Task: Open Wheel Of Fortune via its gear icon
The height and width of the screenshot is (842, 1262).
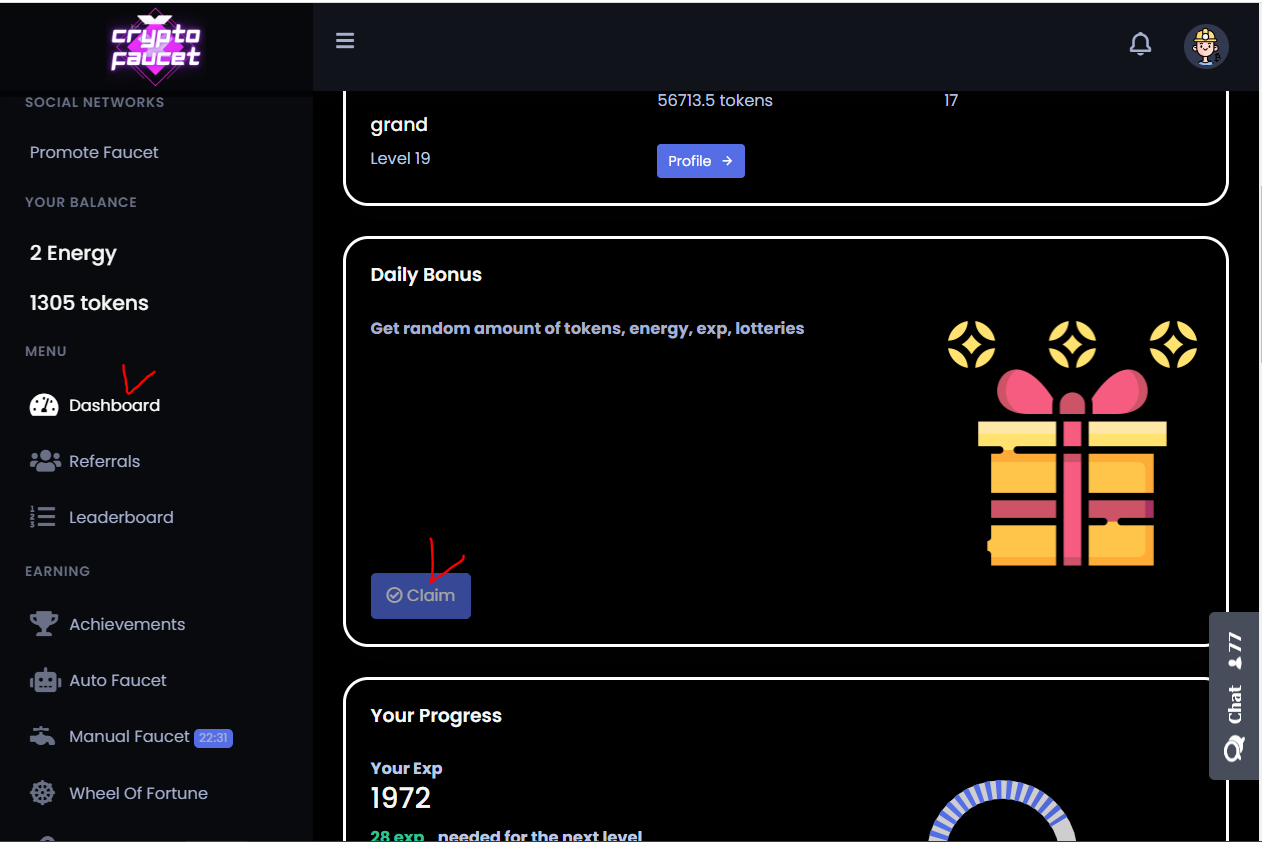Action: [x=42, y=792]
